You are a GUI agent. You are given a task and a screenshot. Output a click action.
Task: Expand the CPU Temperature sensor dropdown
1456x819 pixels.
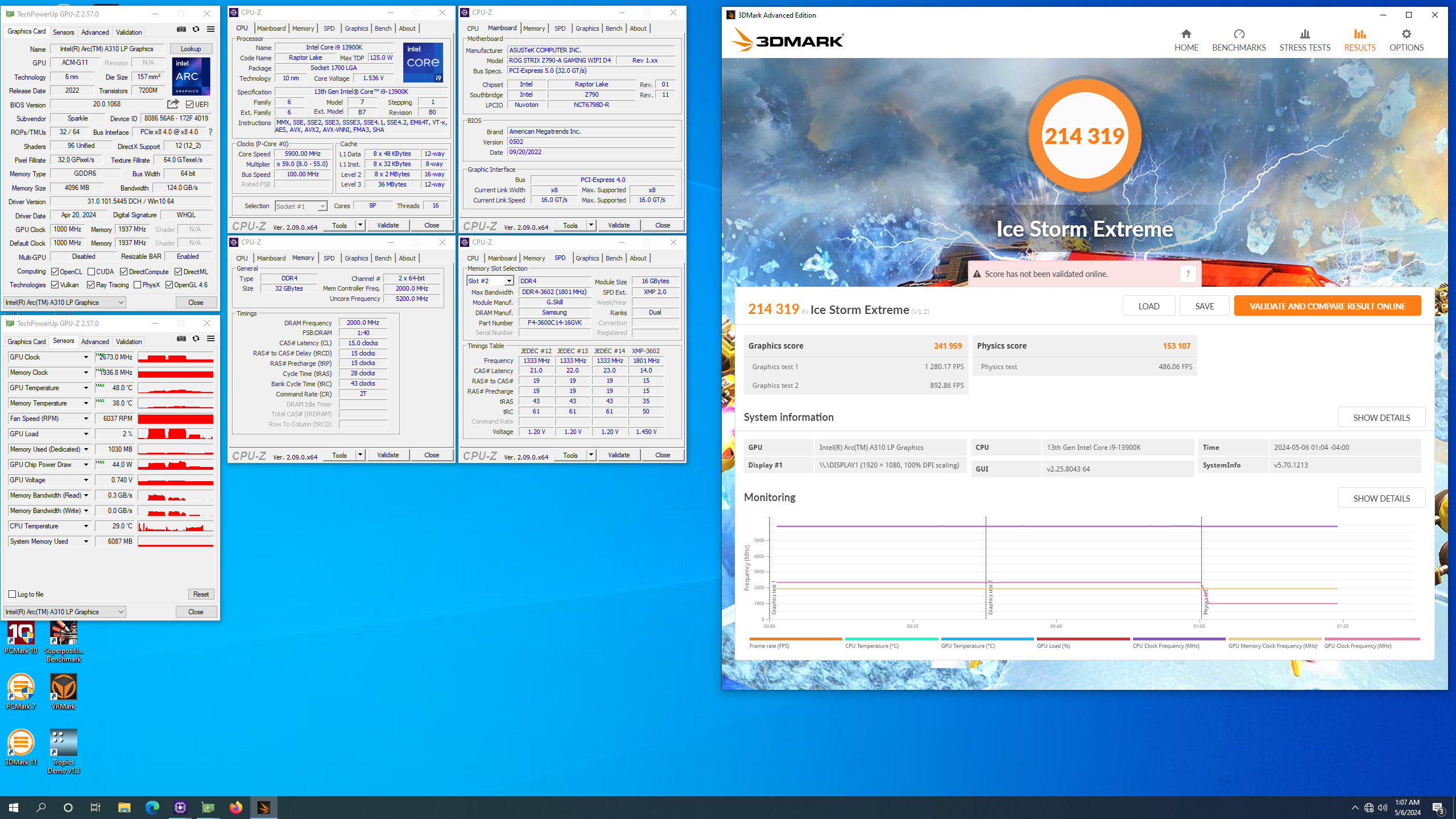[x=86, y=526]
